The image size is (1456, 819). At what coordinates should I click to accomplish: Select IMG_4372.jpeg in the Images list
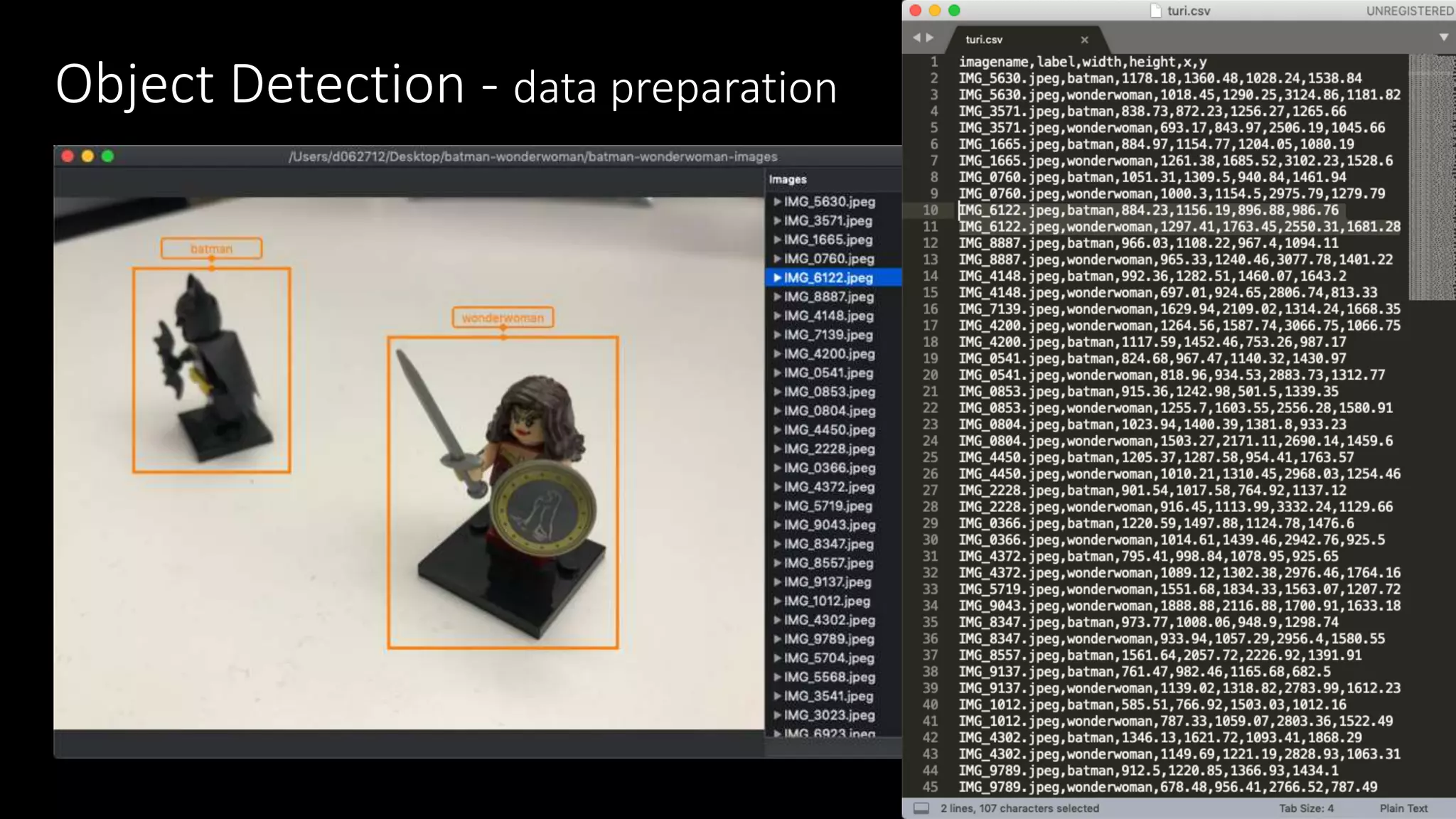pyautogui.click(x=830, y=487)
